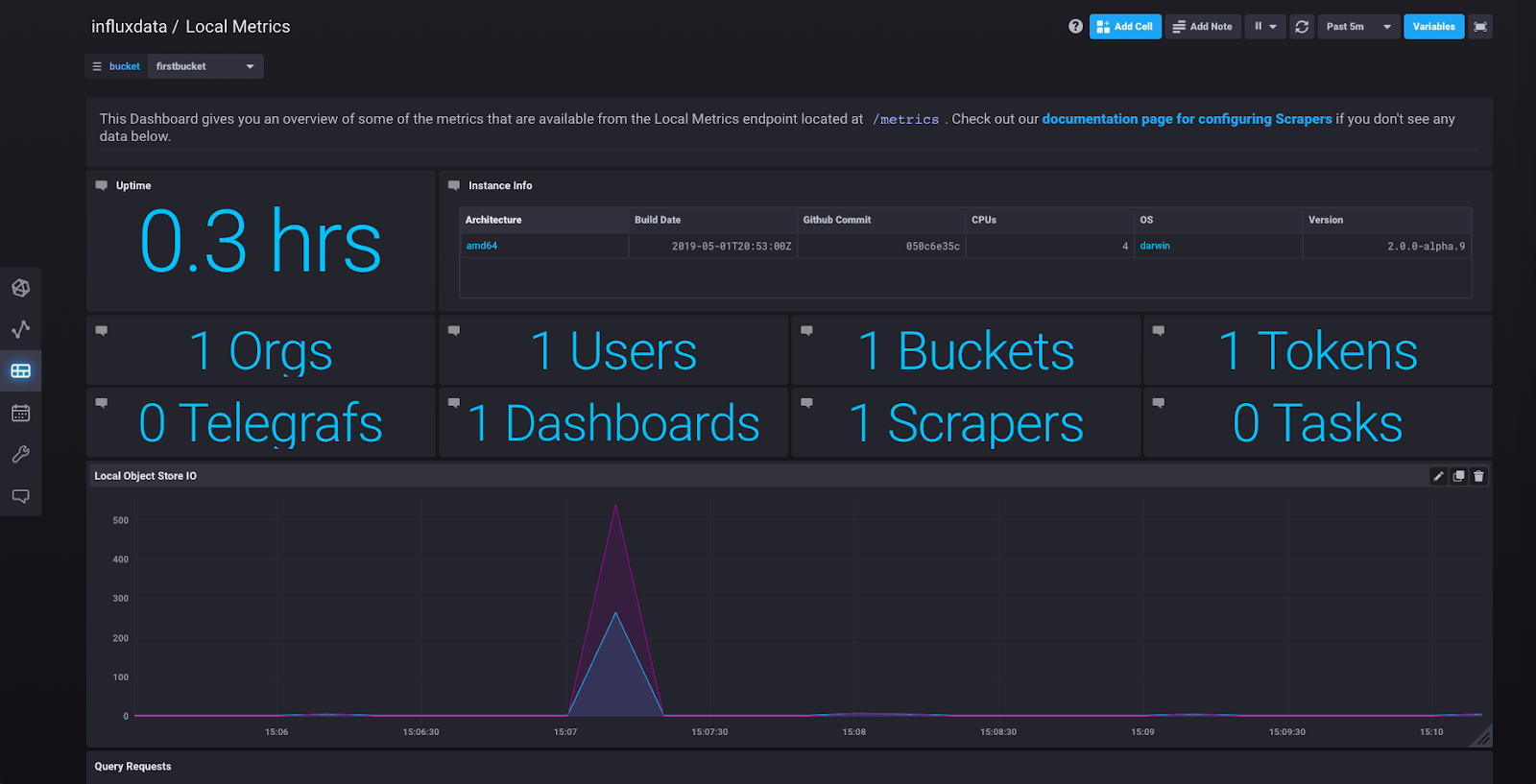This screenshot has height=784, width=1536.
Task: Click the 1 Users stat
Action: (x=613, y=351)
